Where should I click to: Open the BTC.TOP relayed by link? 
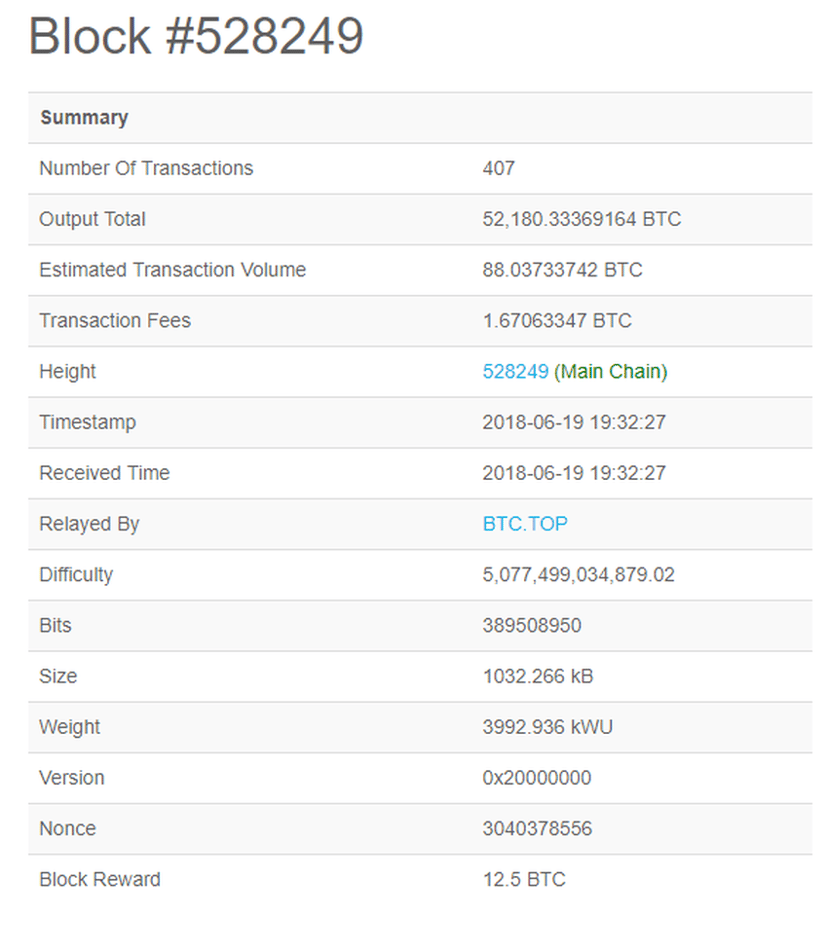tap(525, 524)
